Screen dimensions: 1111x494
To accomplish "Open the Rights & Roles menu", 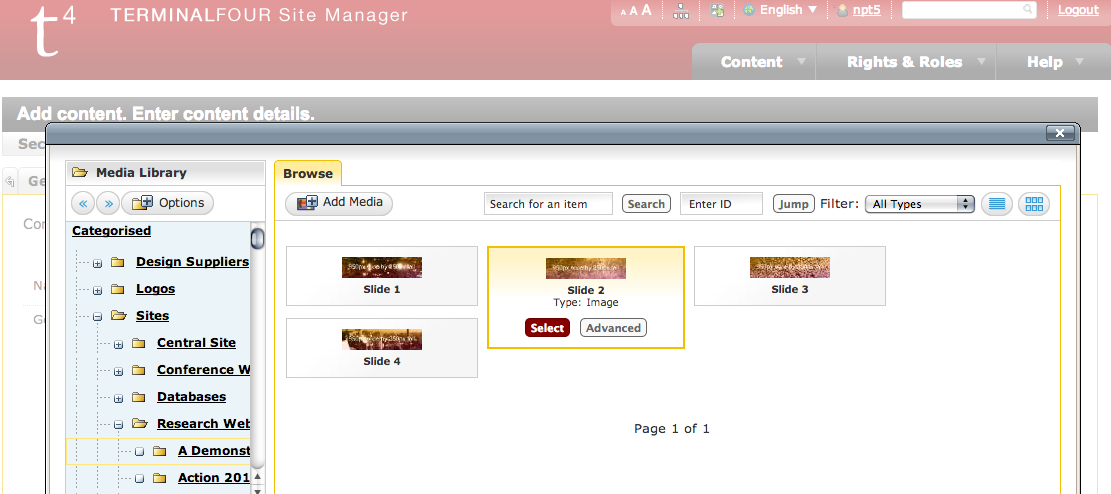I will coord(904,62).
